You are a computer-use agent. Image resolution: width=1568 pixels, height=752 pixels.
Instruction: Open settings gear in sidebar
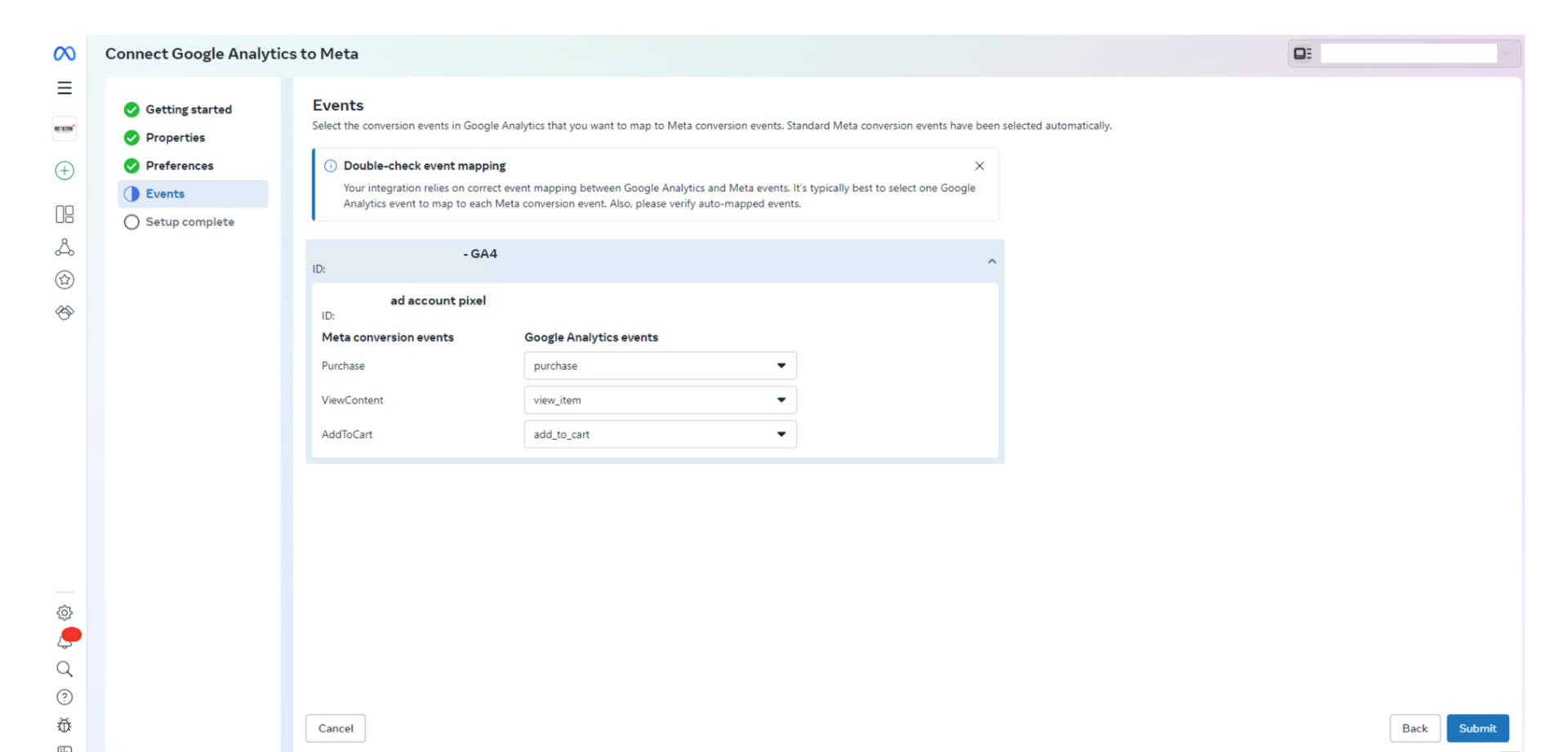65,612
